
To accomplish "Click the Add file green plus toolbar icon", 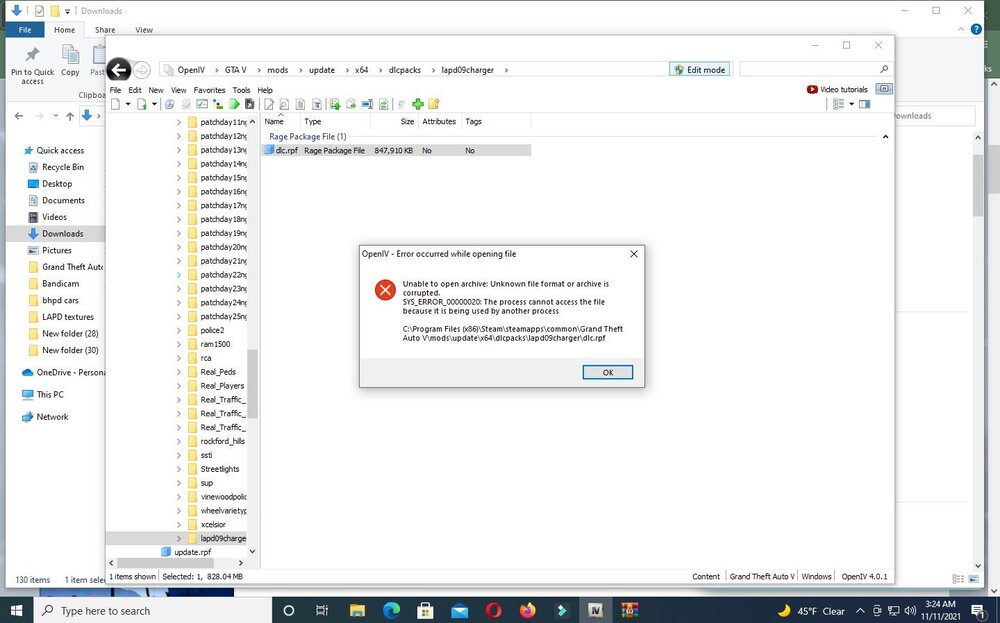I will (x=335, y=104).
